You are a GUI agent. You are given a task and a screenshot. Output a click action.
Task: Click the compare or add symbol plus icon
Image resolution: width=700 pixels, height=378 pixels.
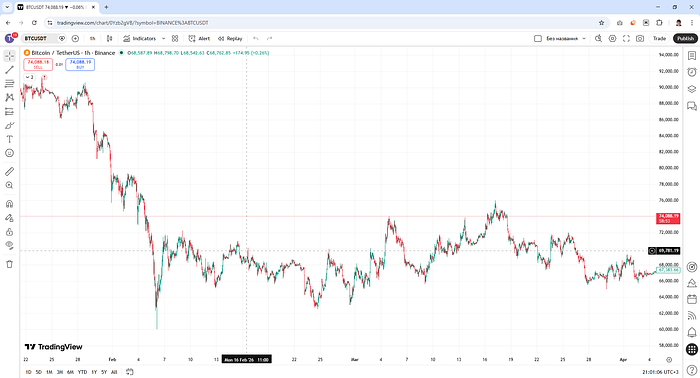point(75,38)
